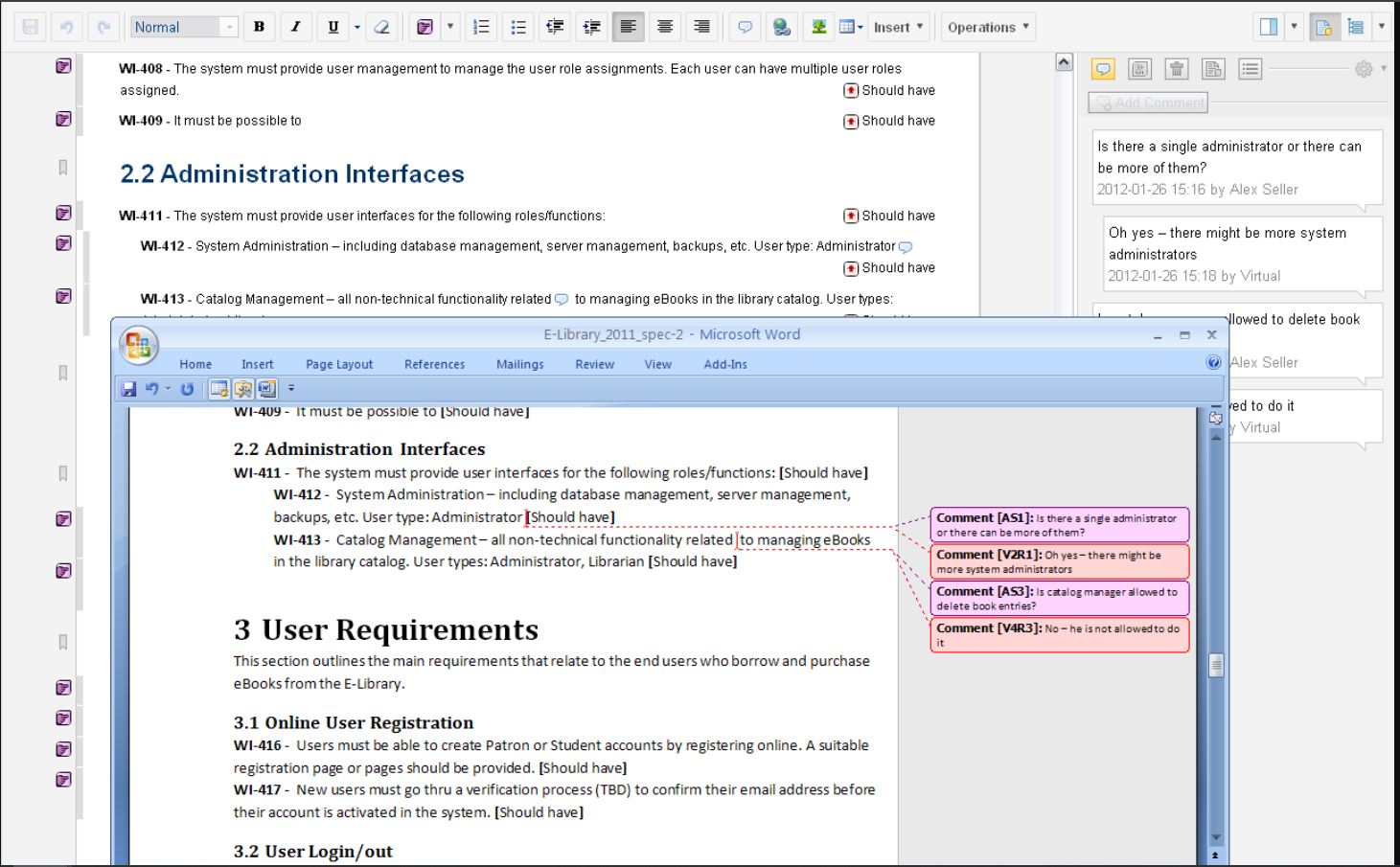
Task: Toggle the comments view in the sidebar
Action: point(1103,69)
